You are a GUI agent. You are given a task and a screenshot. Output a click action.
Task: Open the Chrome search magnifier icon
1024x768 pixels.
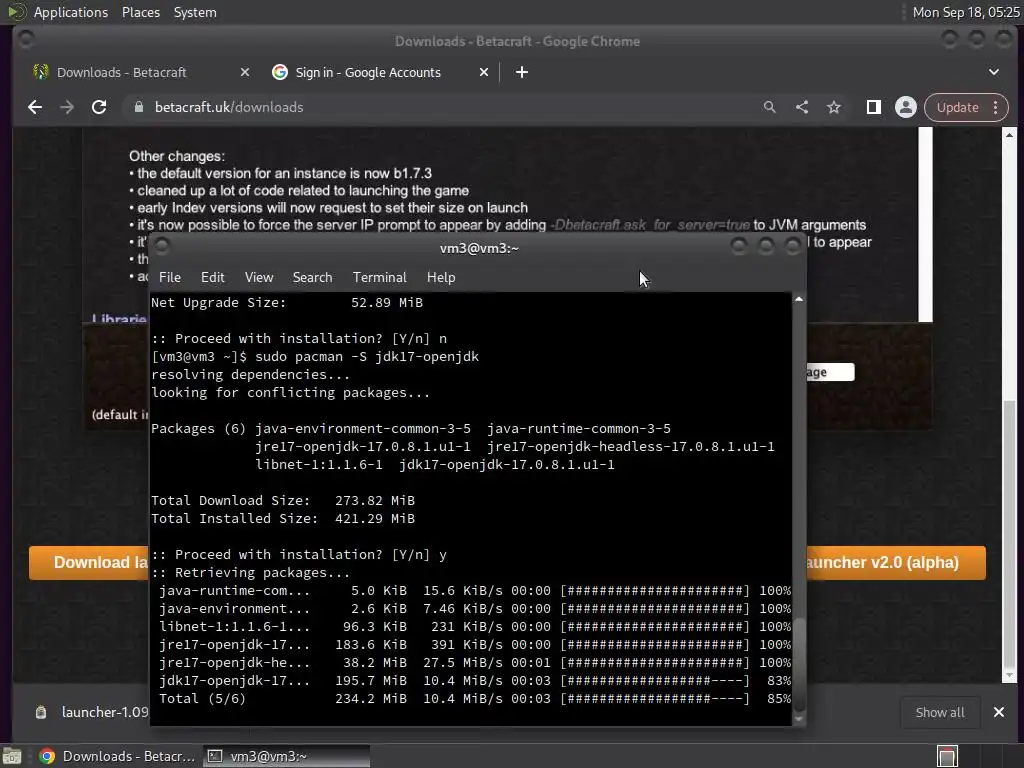pyautogui.click(x=770, y=107)
